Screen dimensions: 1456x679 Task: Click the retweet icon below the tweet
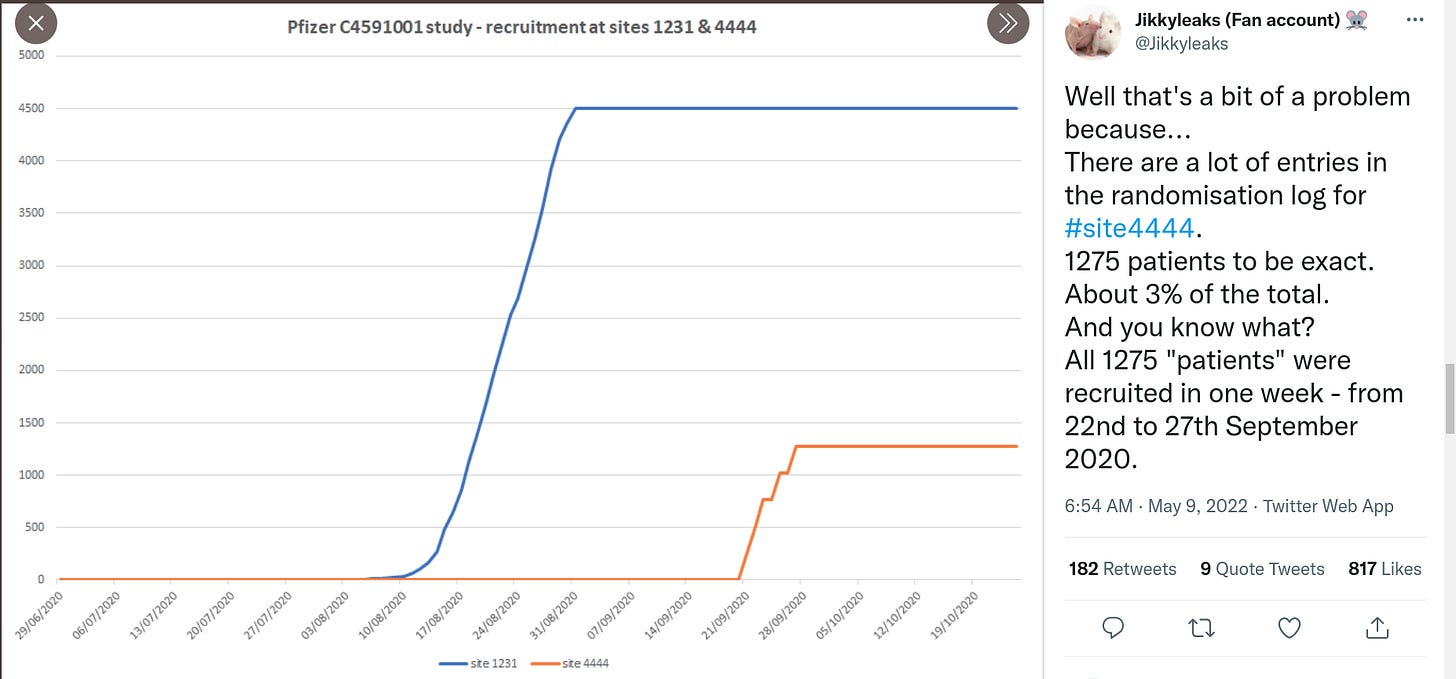1201,628
